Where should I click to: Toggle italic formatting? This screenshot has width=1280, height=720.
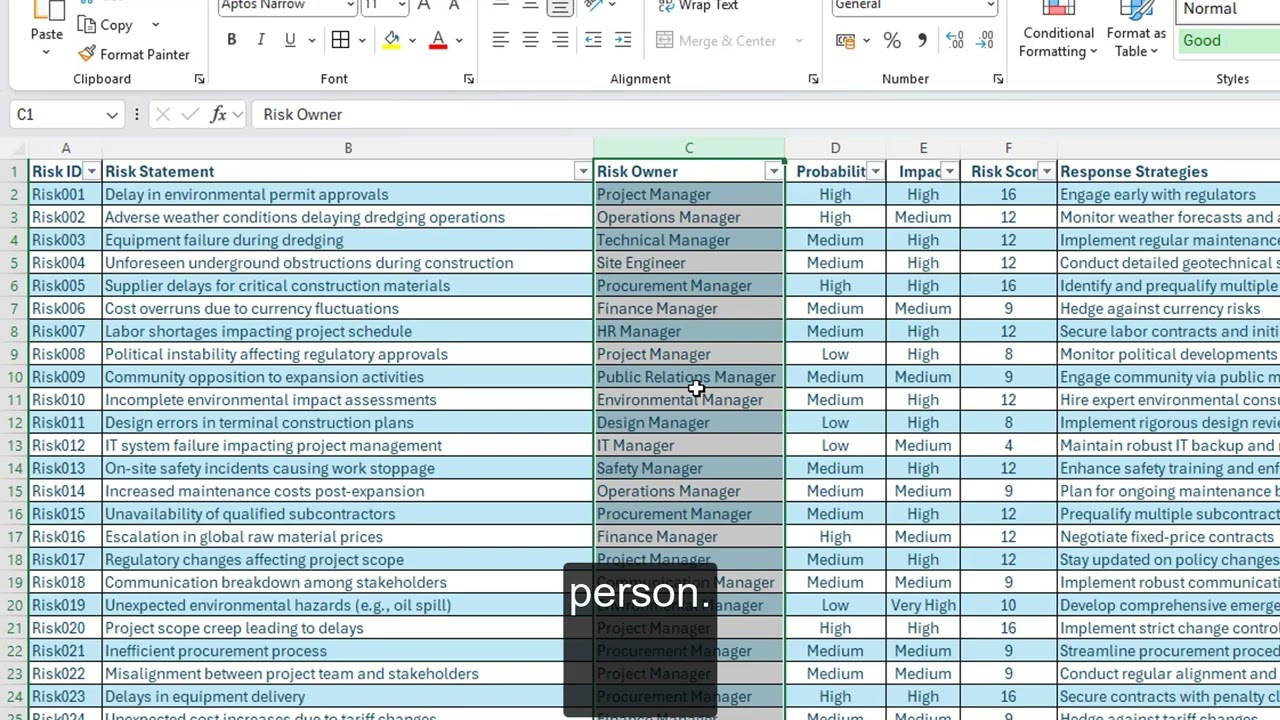tap(260, 40)
